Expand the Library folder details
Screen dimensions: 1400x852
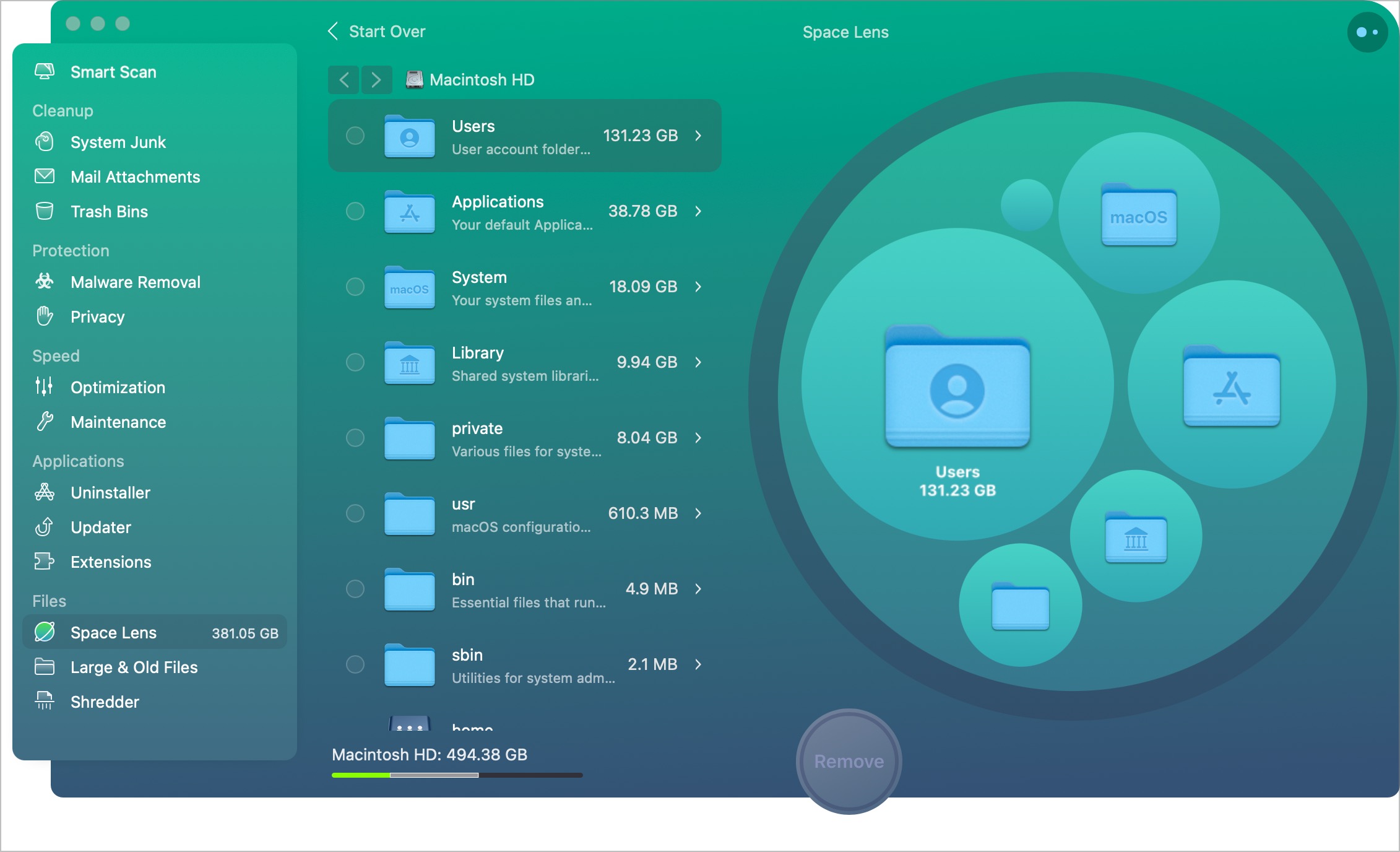(698, 362)
